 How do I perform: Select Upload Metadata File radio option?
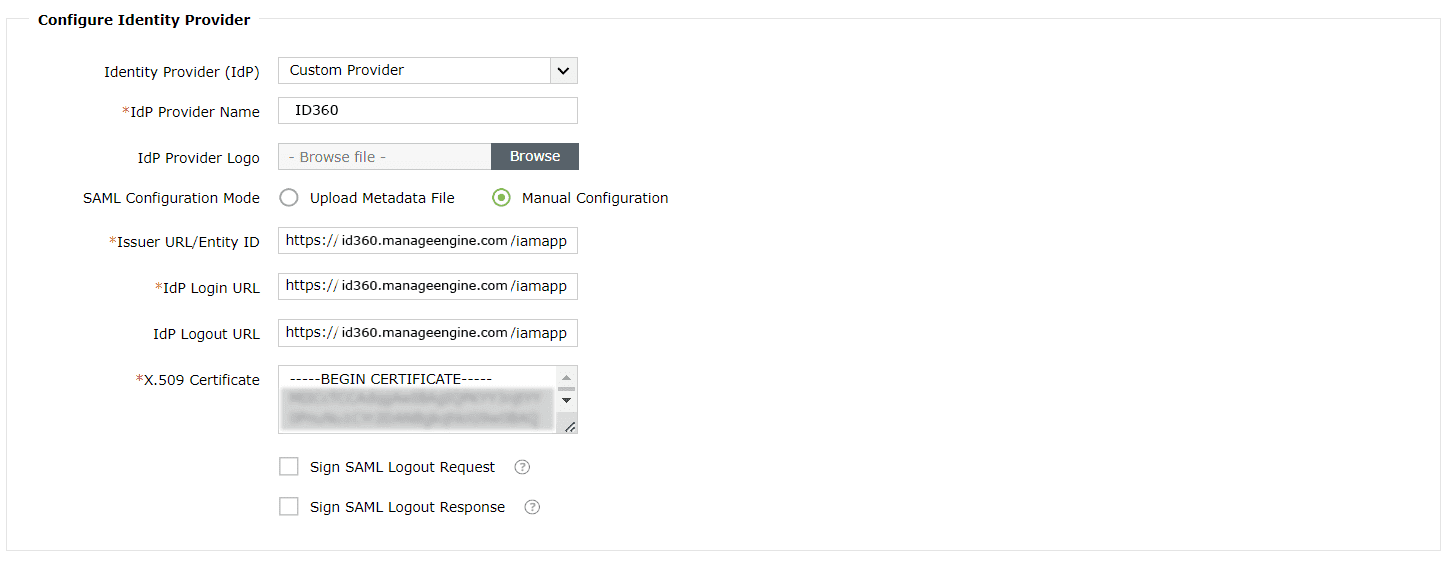(289, 198)
